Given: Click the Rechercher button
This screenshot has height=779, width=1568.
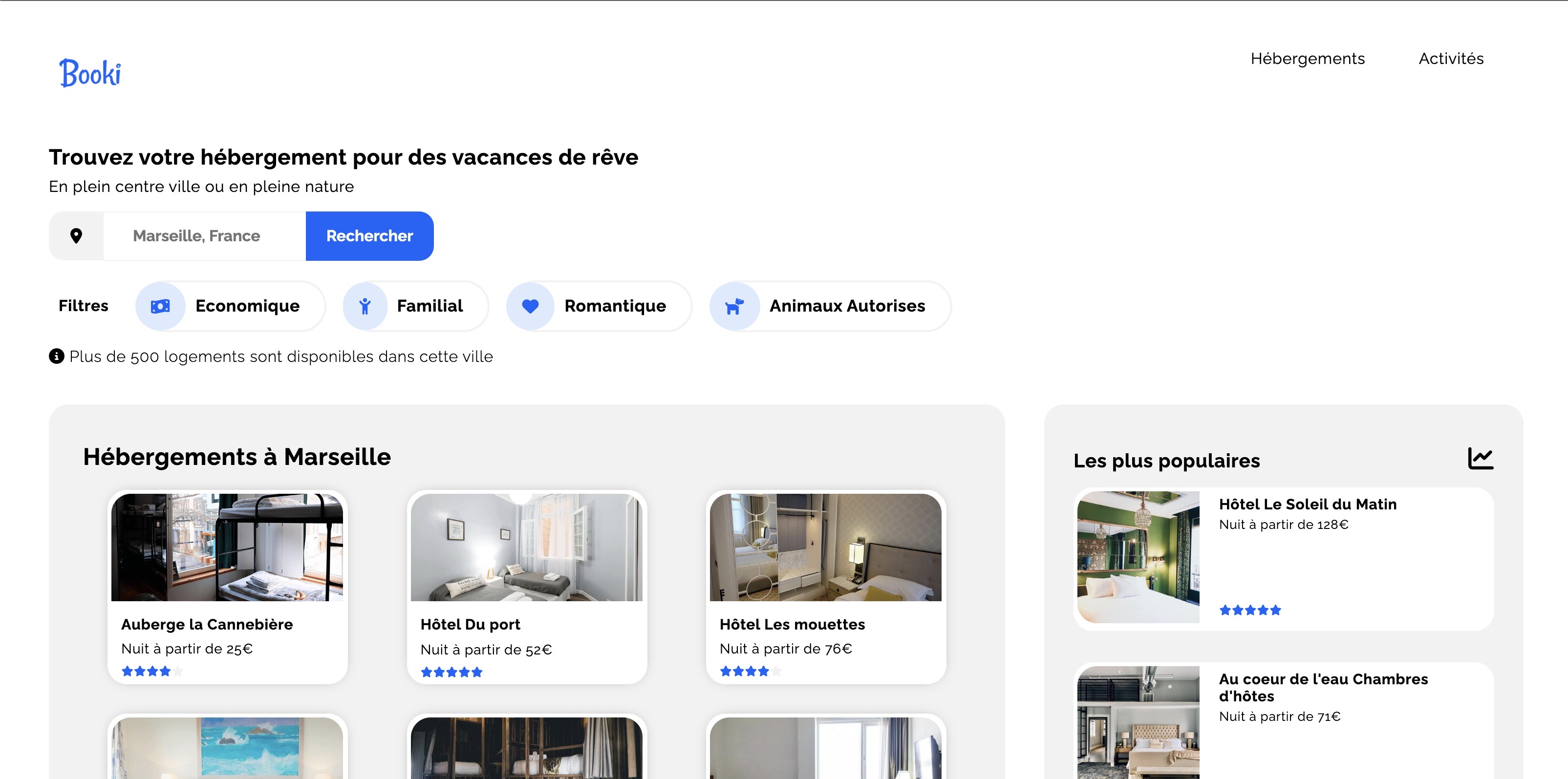Looking at the screenshot, I should point(369,236).
